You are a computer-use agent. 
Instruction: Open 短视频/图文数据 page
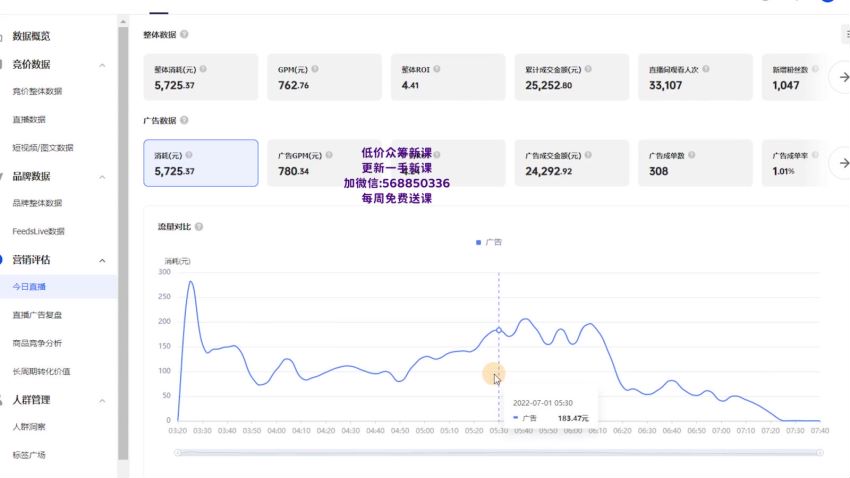[42, 148]
